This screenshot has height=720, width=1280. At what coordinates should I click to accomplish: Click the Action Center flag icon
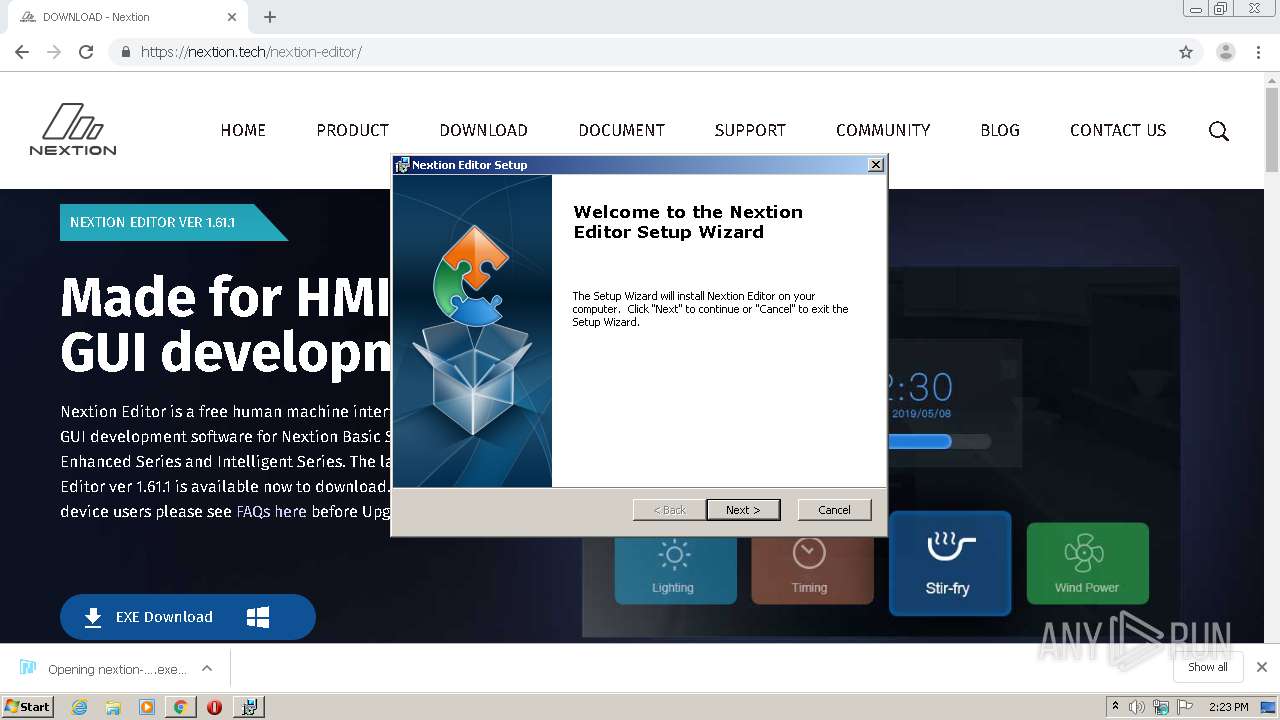point(1186,707)
